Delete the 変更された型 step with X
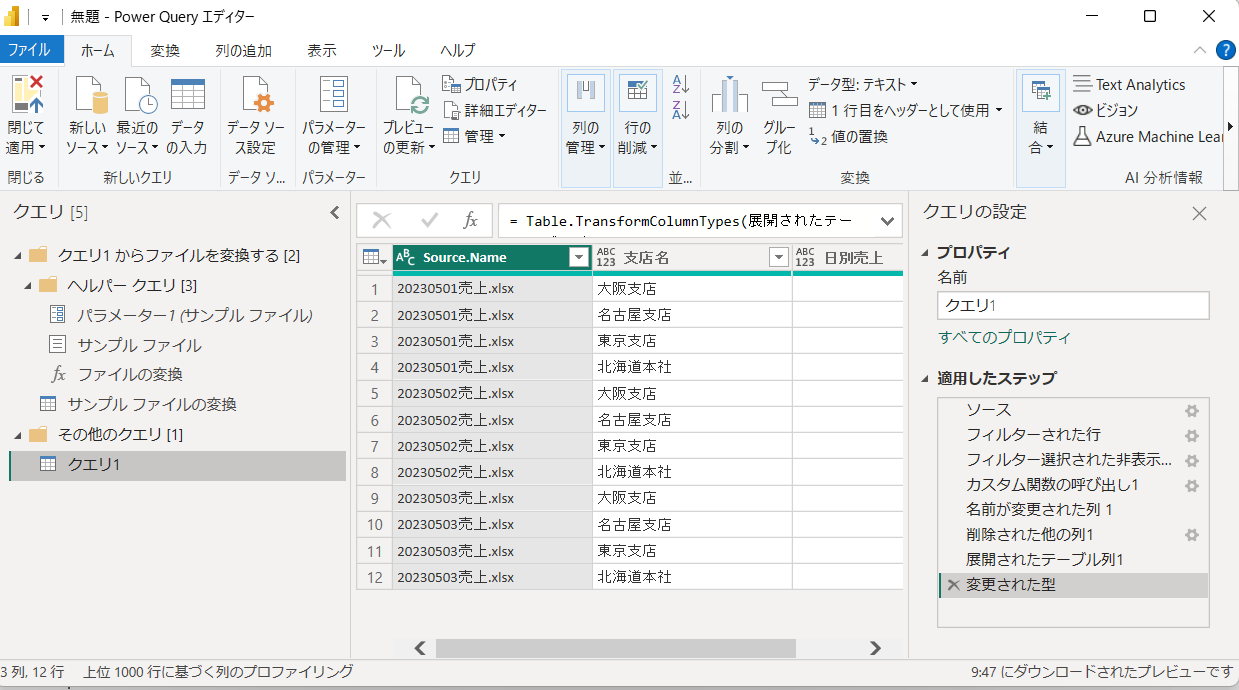The image size is (1239, 690). pyautogui.click(x=953, y=585)
